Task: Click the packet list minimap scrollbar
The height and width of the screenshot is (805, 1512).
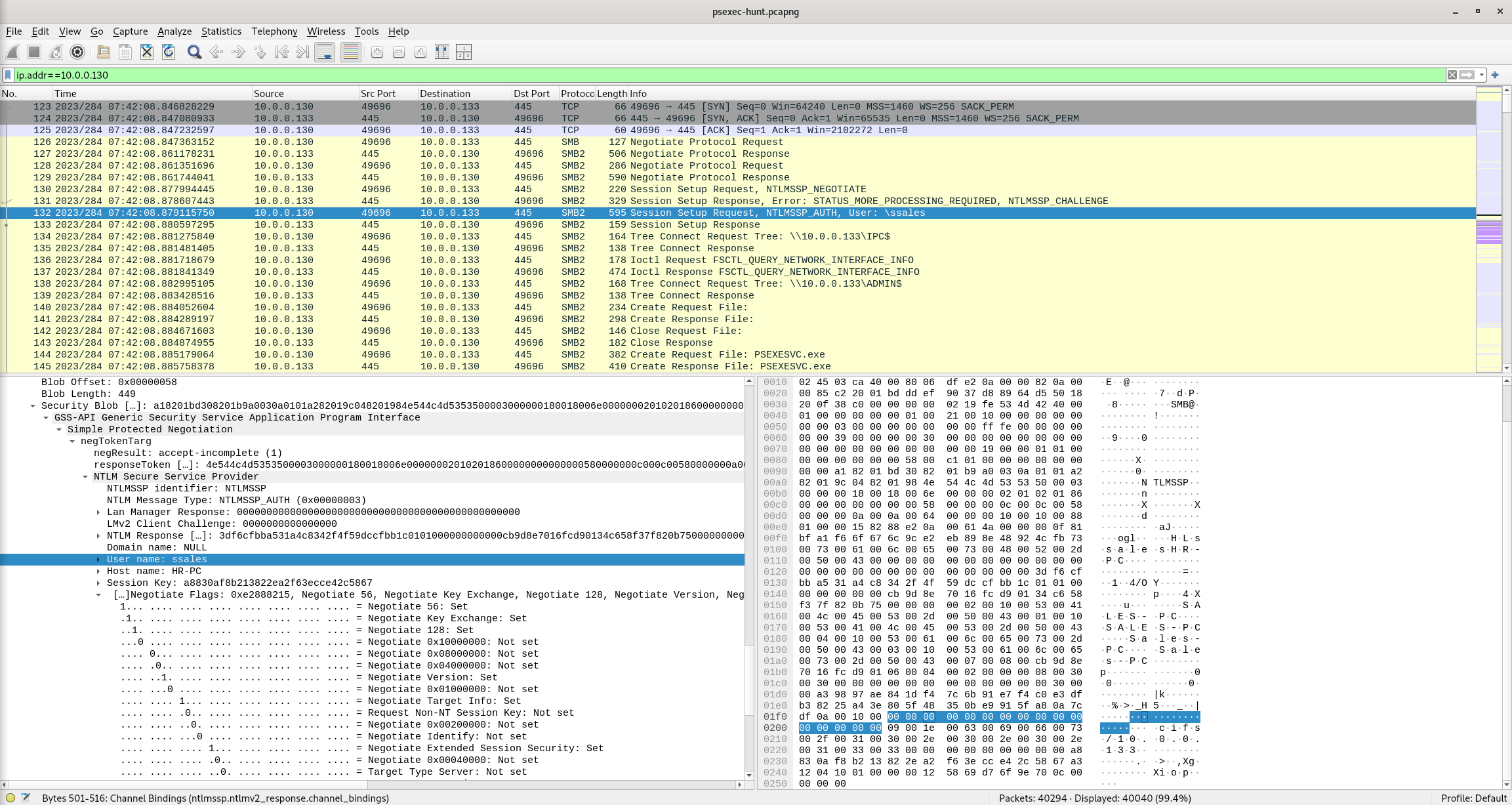Action: 1488,230
